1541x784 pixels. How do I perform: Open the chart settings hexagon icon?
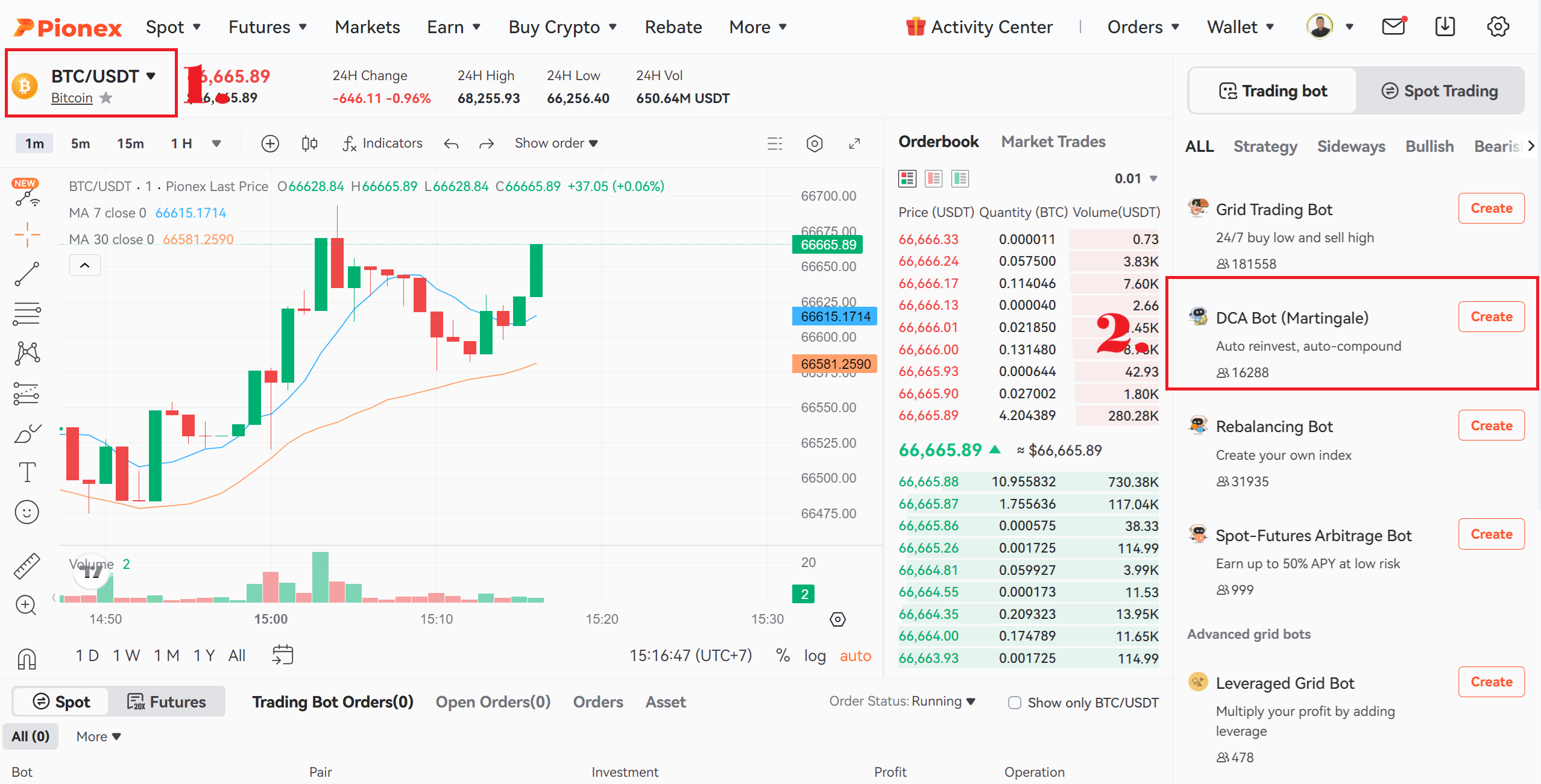point(815,143)
